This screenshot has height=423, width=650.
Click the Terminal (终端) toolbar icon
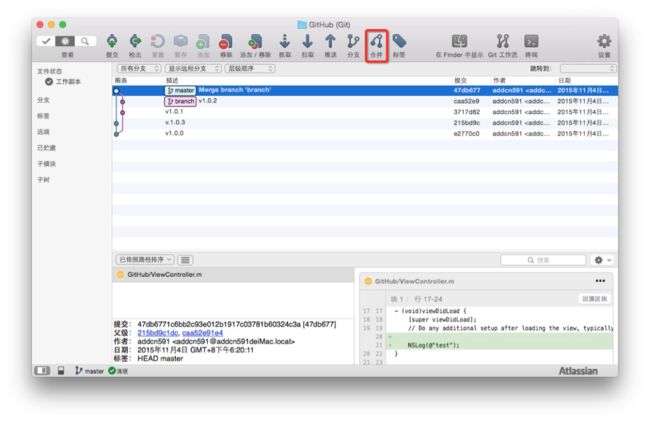531,41
